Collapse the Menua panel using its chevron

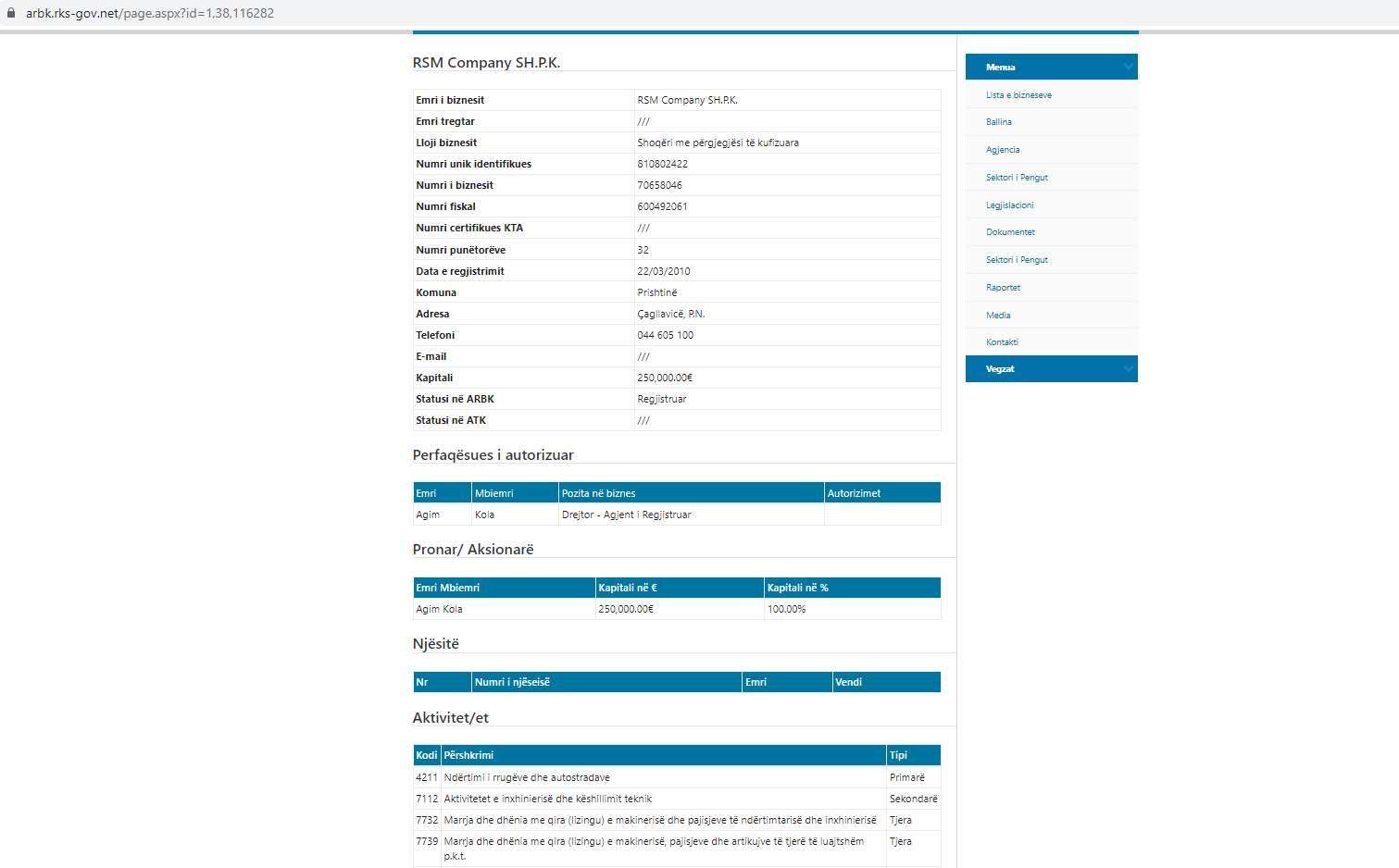tap(1127, 67)
